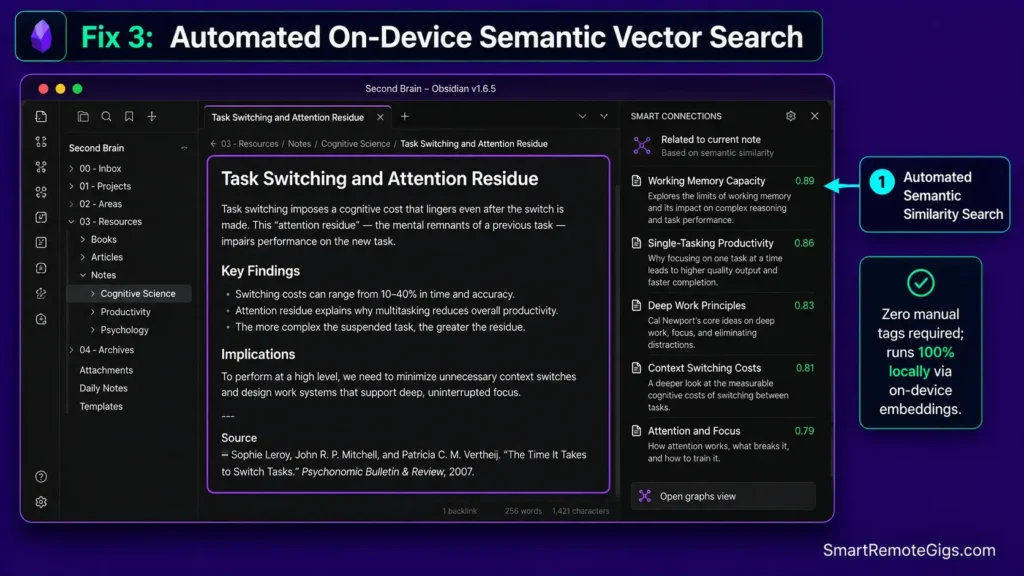Click the topmost file icon in left ribbon
This screenshot has height=576, width=1024.
point(41,116)
